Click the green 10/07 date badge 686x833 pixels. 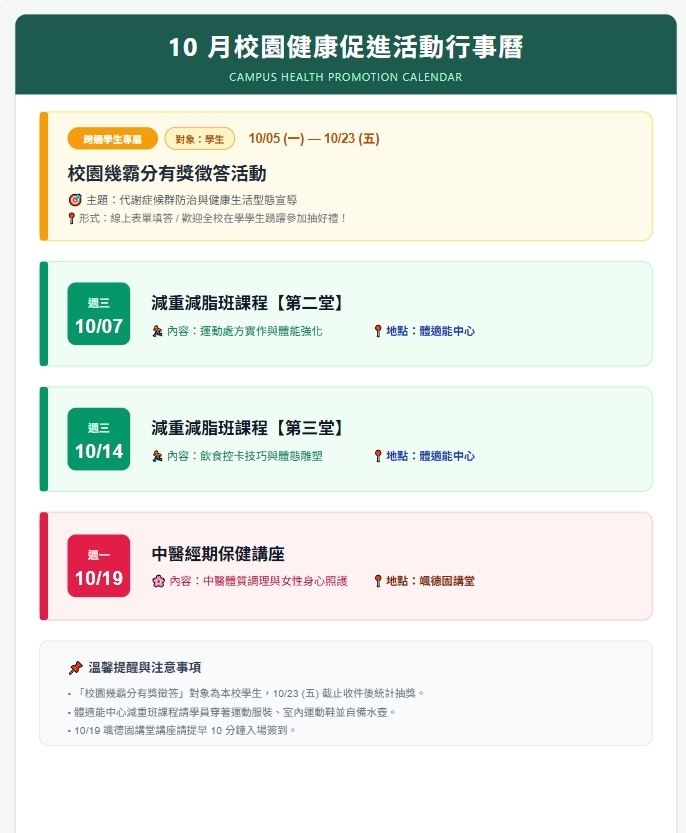click(99, 314)
